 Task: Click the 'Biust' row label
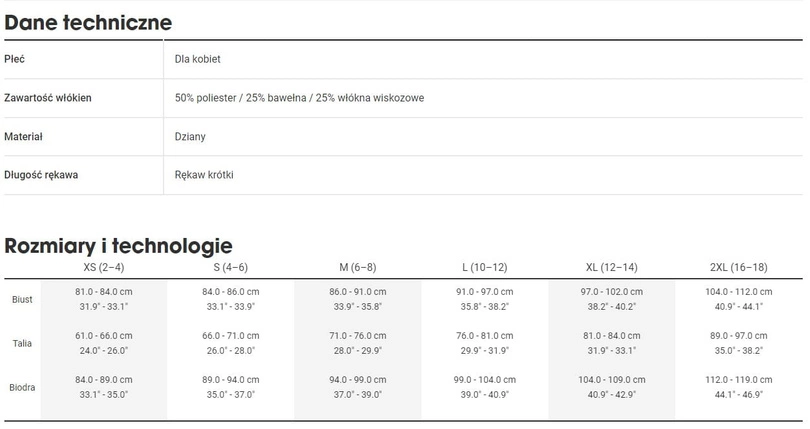[22, 300]
